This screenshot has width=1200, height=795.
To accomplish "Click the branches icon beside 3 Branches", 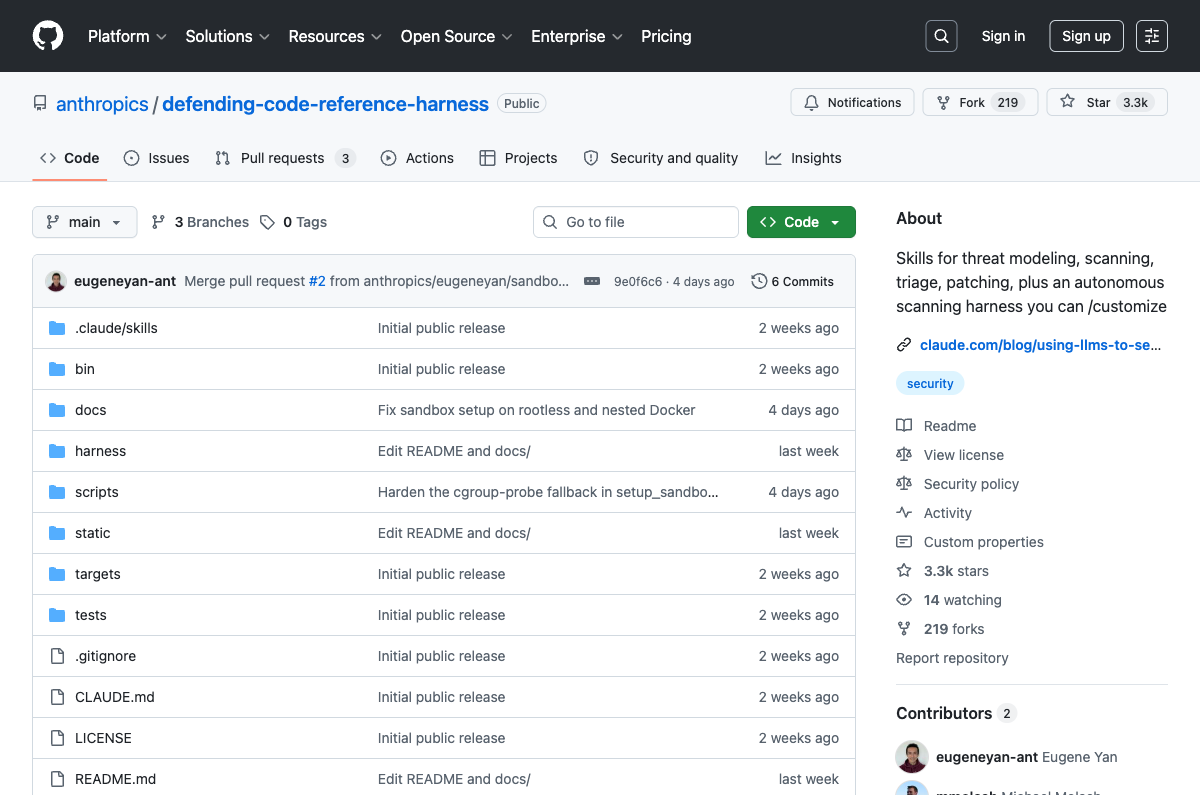I will tap(158, 222).
